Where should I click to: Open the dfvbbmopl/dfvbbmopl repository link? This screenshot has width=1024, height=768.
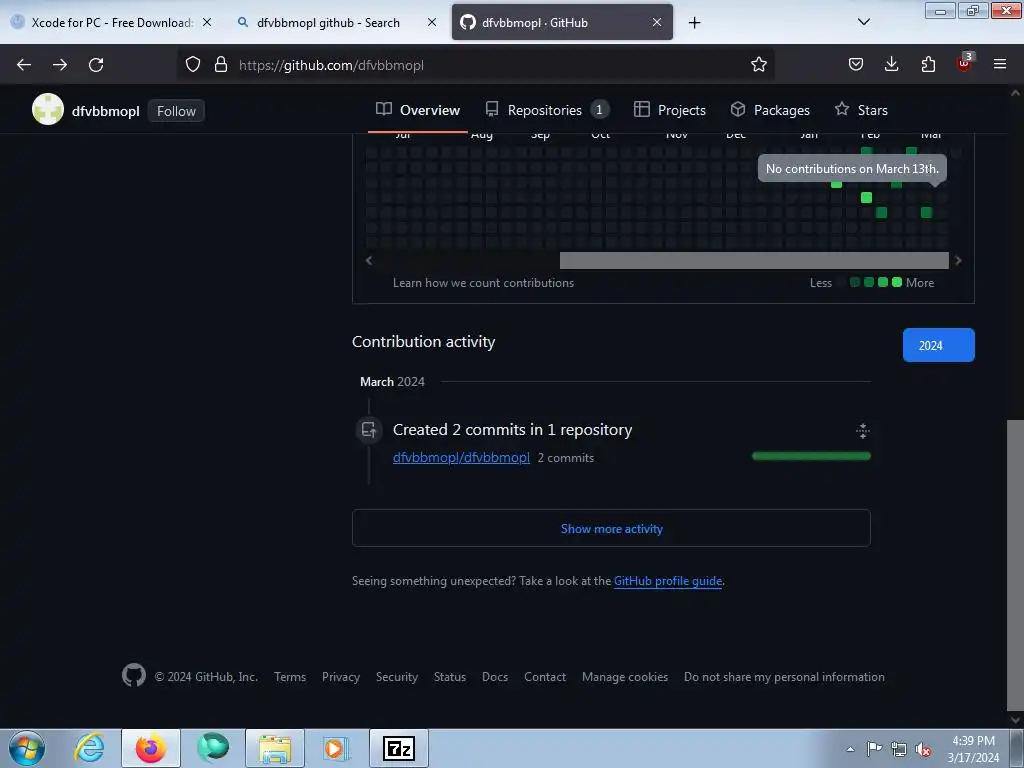pyautogui.click(x=461, y=458)
